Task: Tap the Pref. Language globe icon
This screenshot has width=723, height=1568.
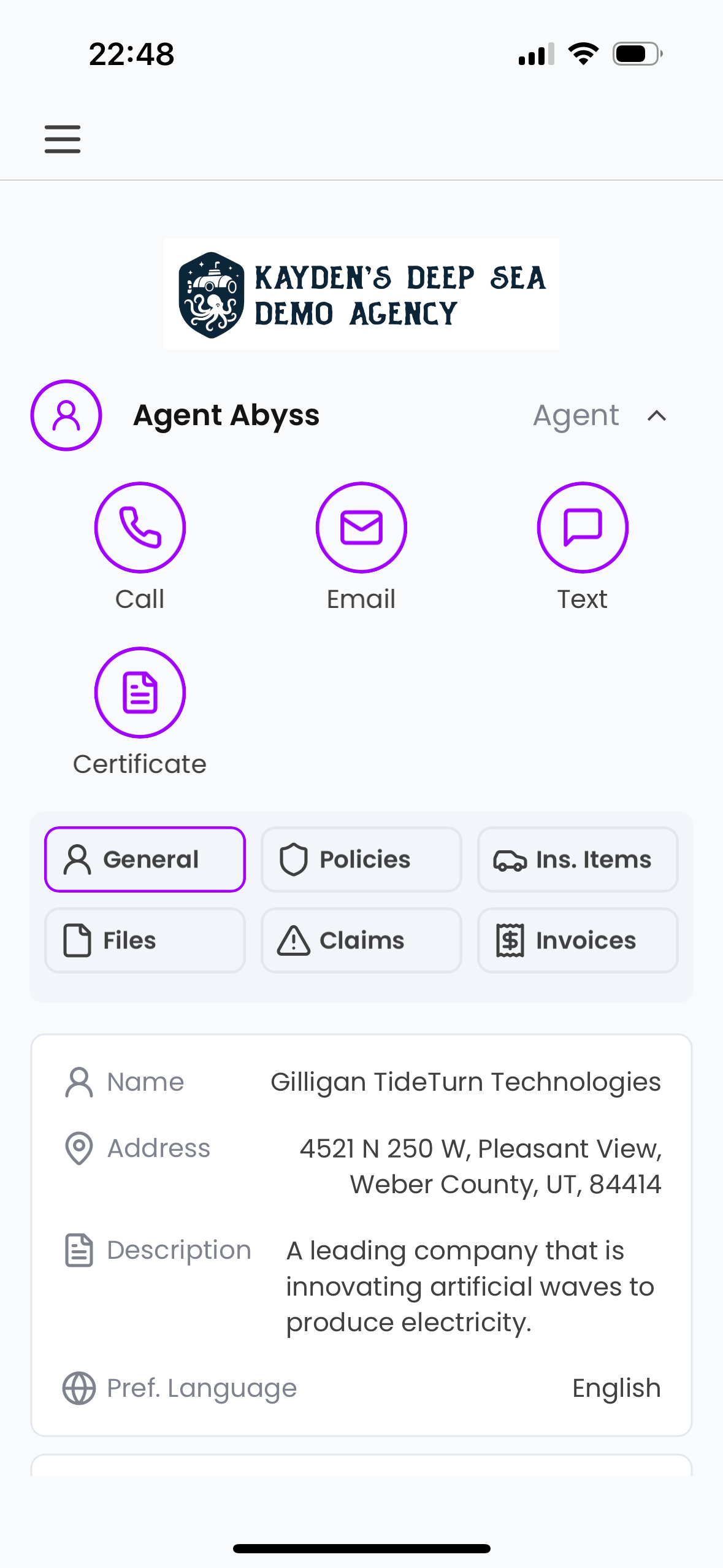Action: [79, 1388]
